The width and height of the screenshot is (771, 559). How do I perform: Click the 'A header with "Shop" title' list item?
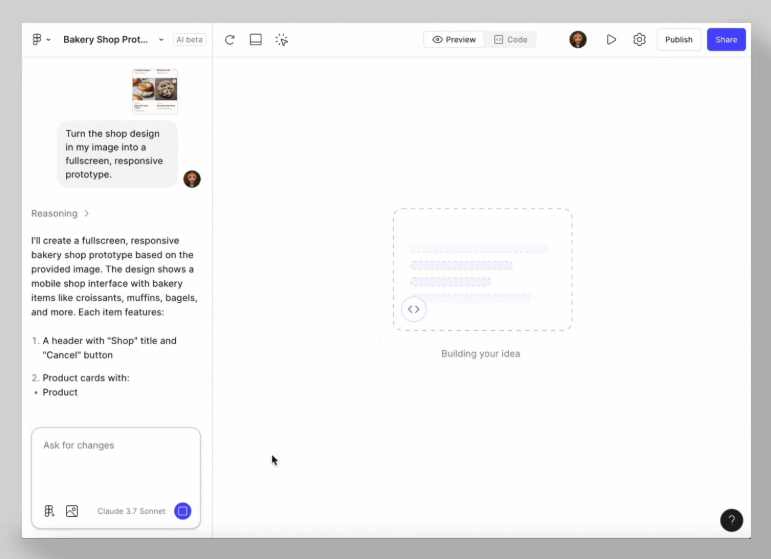click(109, 348)
